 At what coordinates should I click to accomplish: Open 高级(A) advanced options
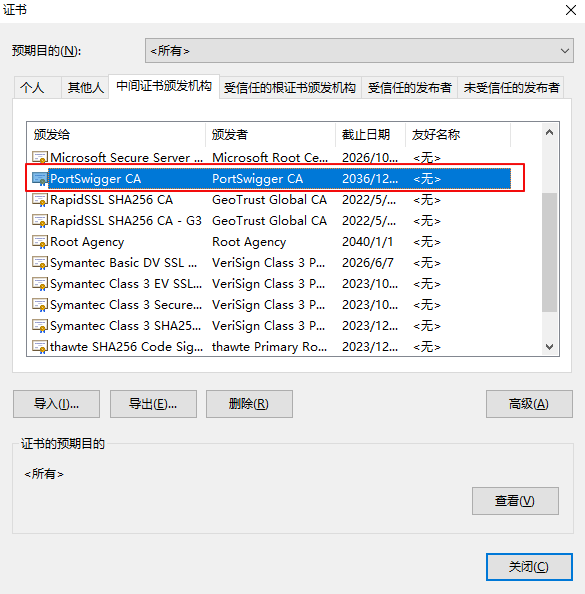click(x=529, y=404)
